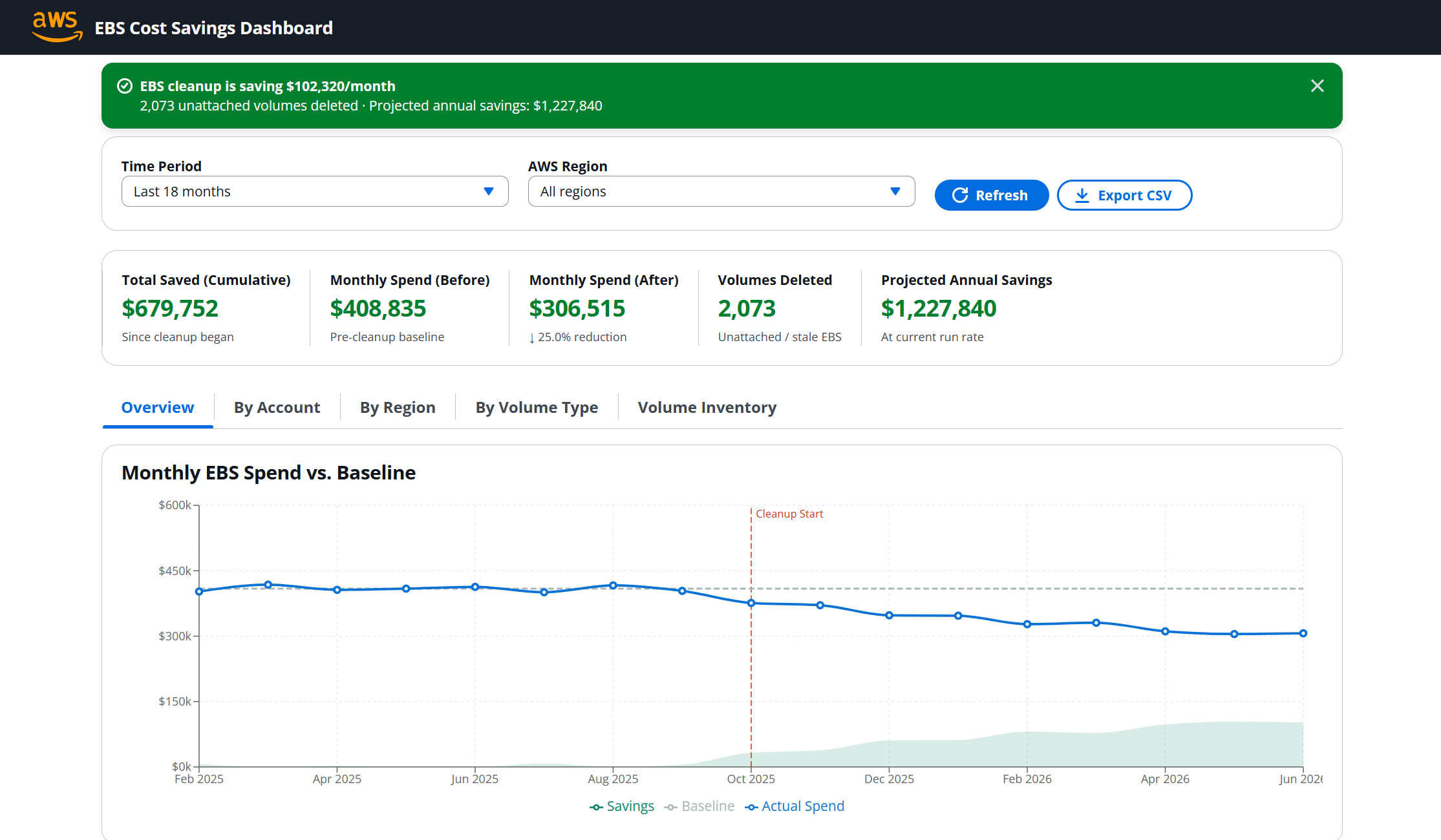Toggle the Baseline series in legend
This screenshot has height=840, width=1441.
[x=699, y=806]
